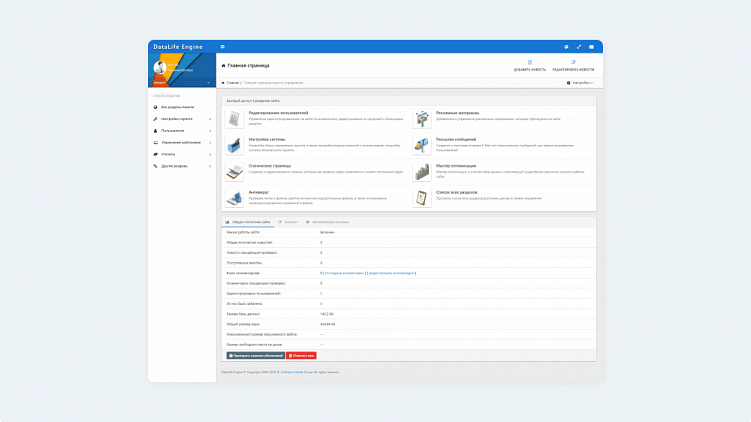Open Антивирус title link
The width and height of the screenshot is (751, 422).
[259, 192]
